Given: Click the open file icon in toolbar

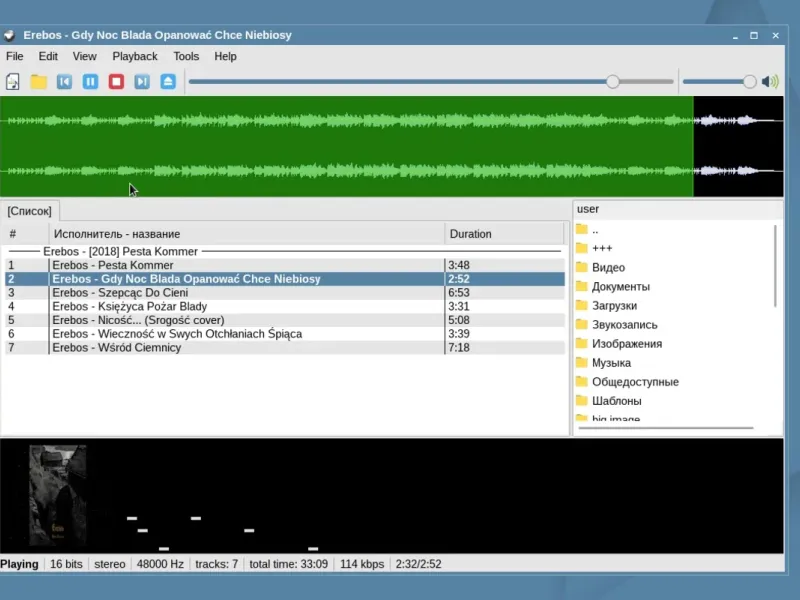Looking at the screenshot, I should click(13, 82).
